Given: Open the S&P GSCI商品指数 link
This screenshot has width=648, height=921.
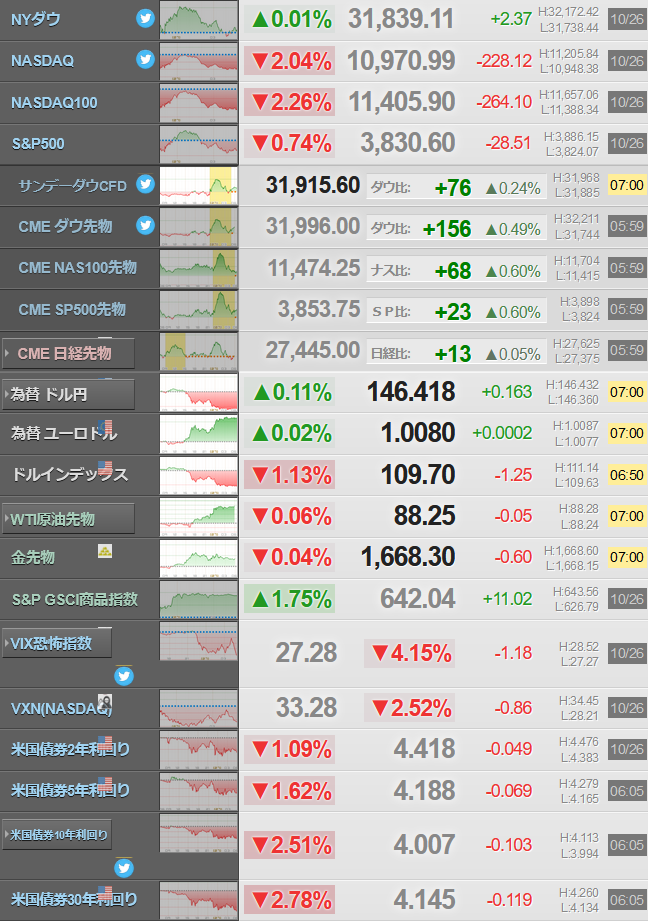Looking at the screenshot, I should tap(75, 600).
